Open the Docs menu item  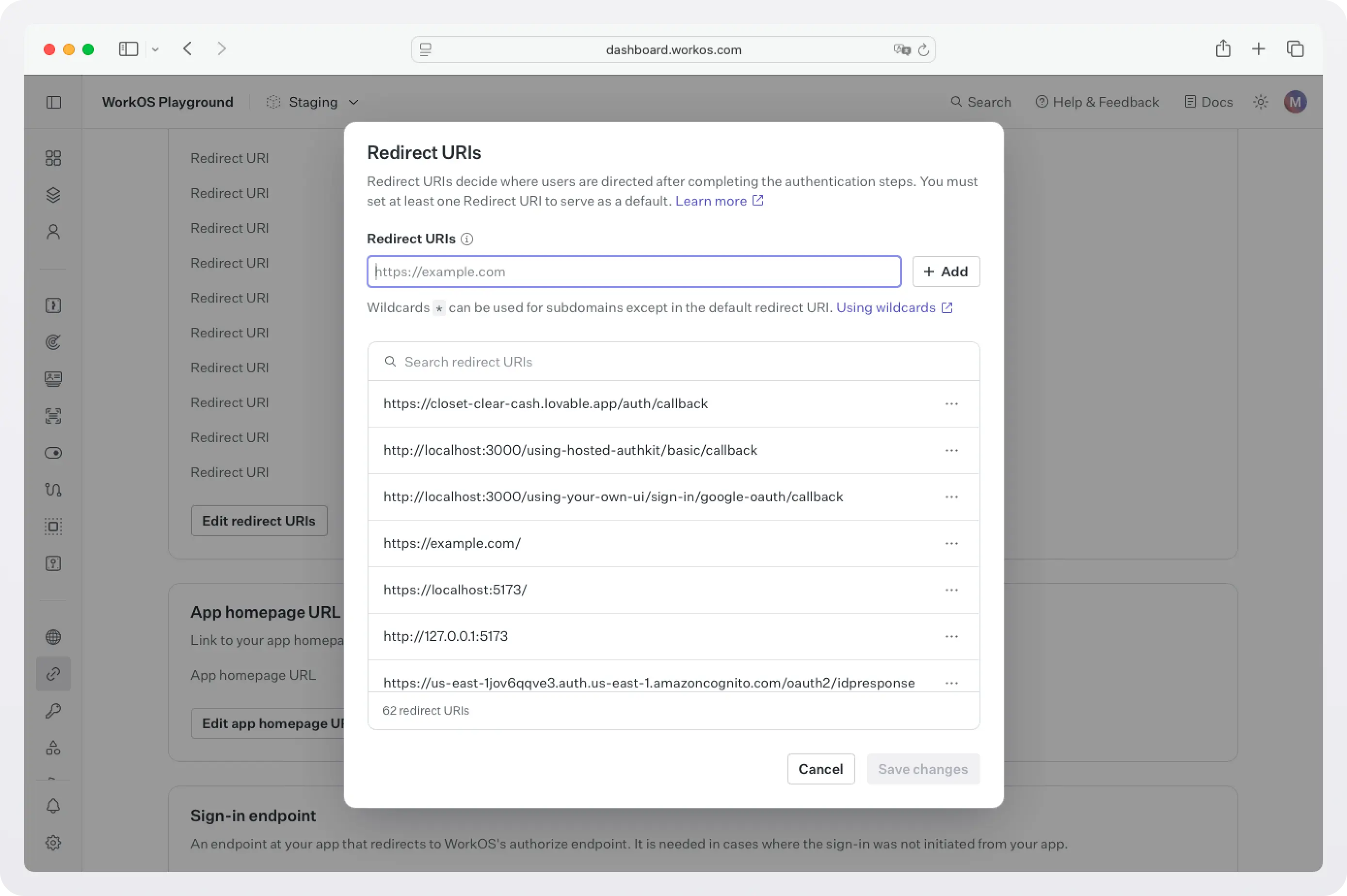(x=1208, y=102)
